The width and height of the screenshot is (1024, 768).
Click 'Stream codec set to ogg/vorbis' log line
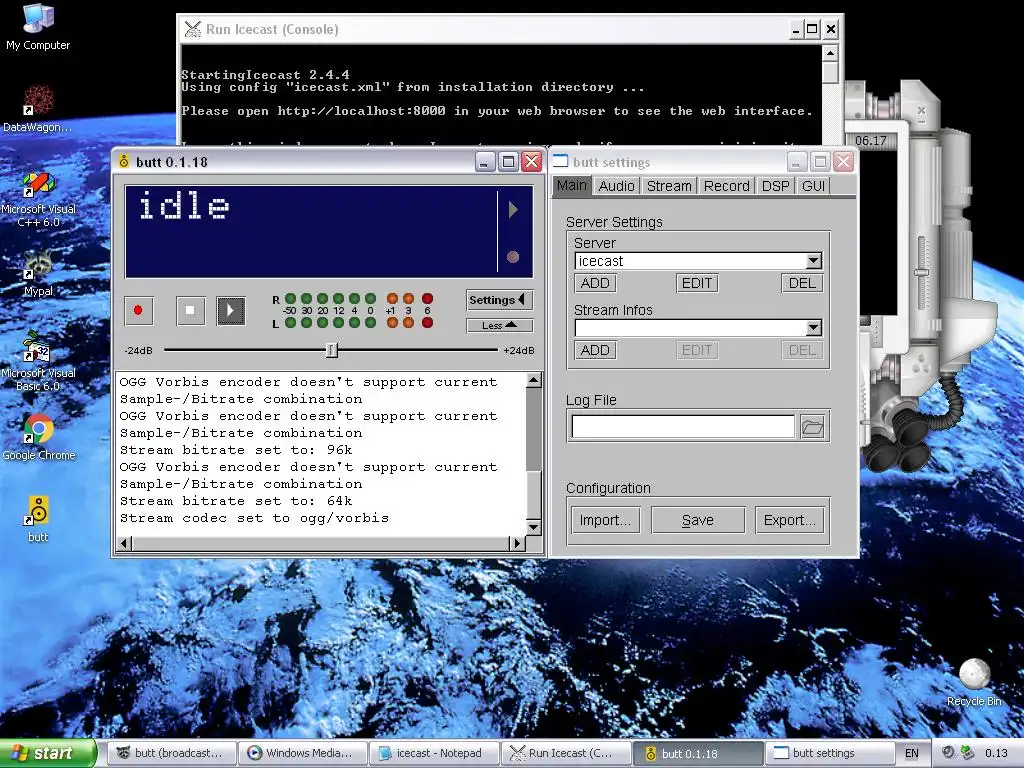pyautogui.click(x=254, y=518)
